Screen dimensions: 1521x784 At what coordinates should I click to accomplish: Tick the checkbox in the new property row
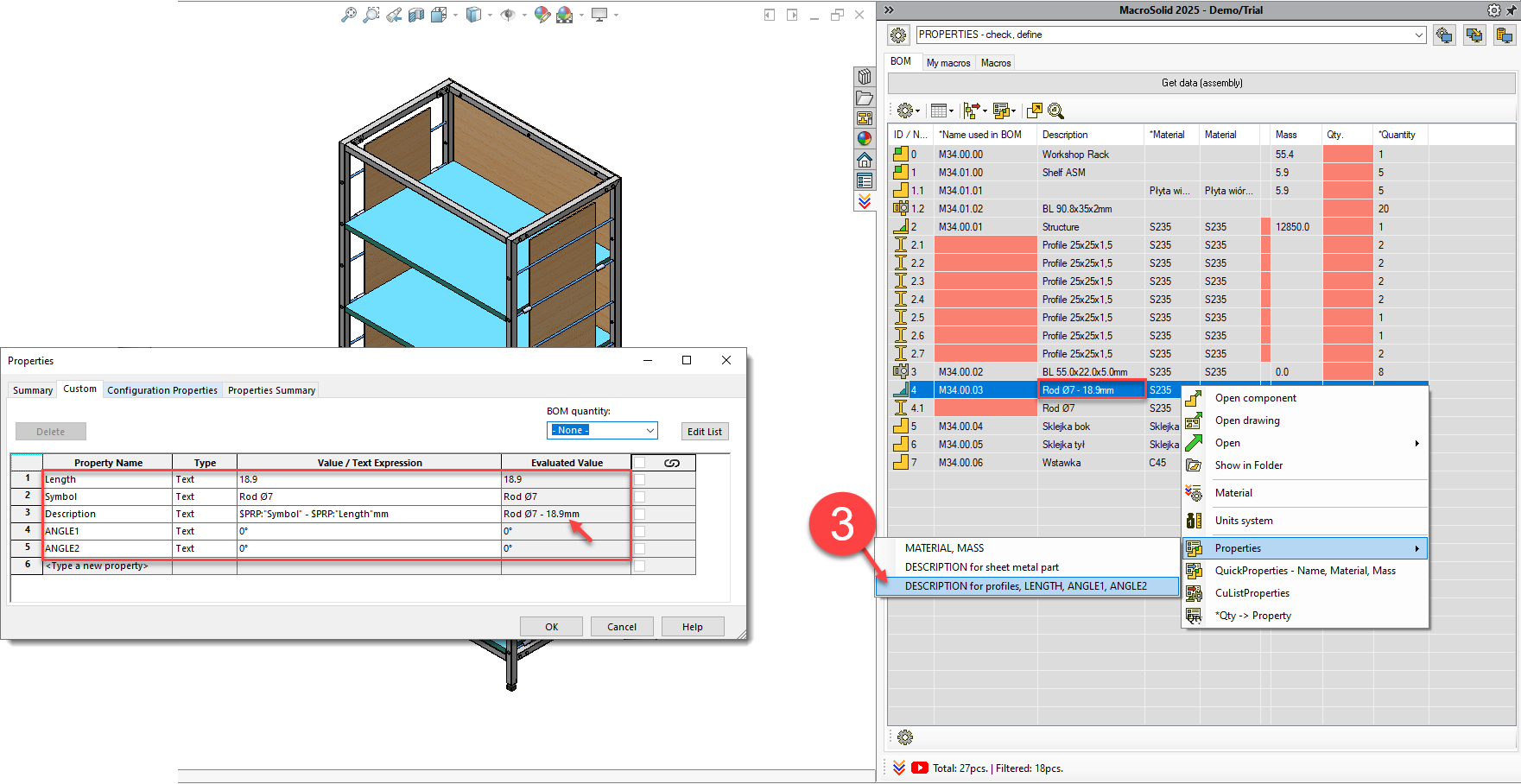coord(640,566)
